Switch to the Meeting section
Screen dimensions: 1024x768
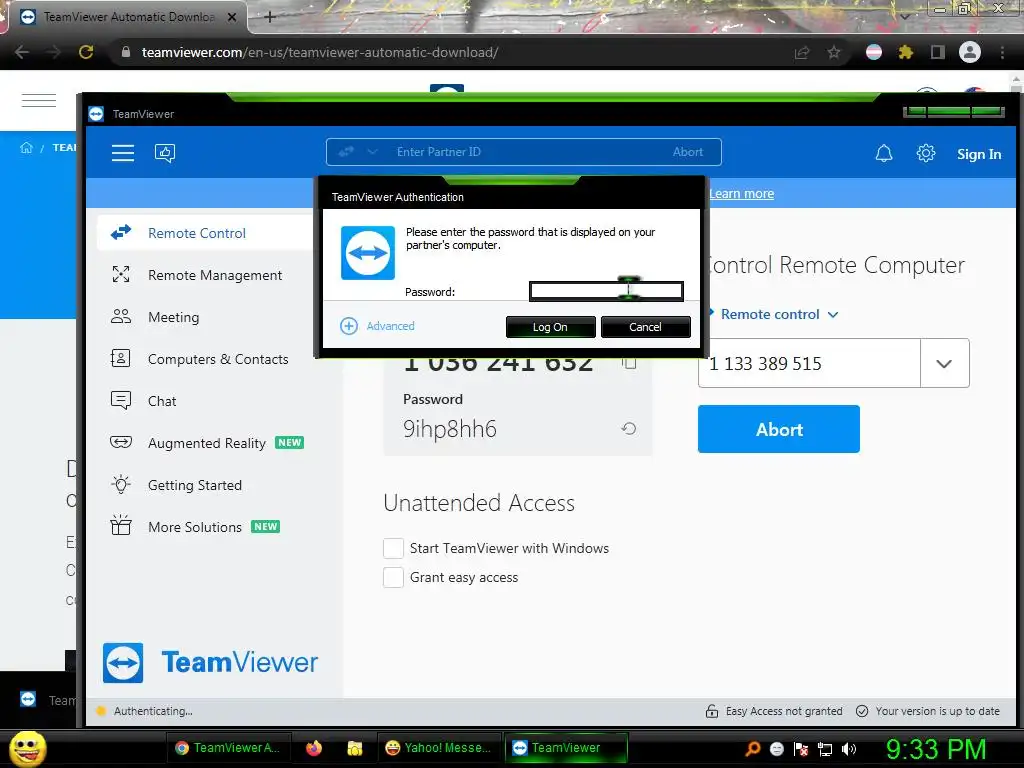tap(173, 317)
